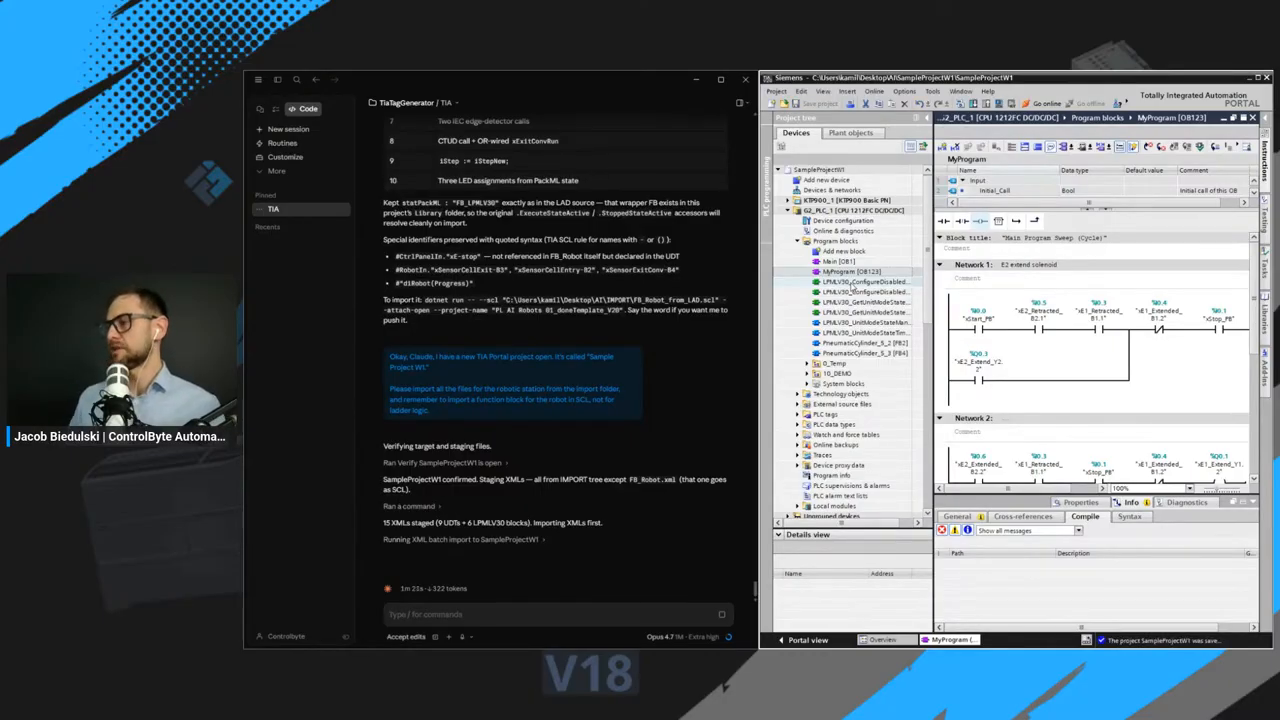Click the Delete X icon in TIA toolbar

point(904,104)
